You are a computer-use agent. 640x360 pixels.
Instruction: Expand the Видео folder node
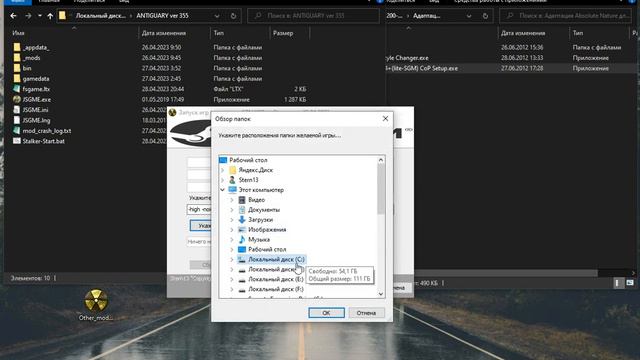coord(232,200)
